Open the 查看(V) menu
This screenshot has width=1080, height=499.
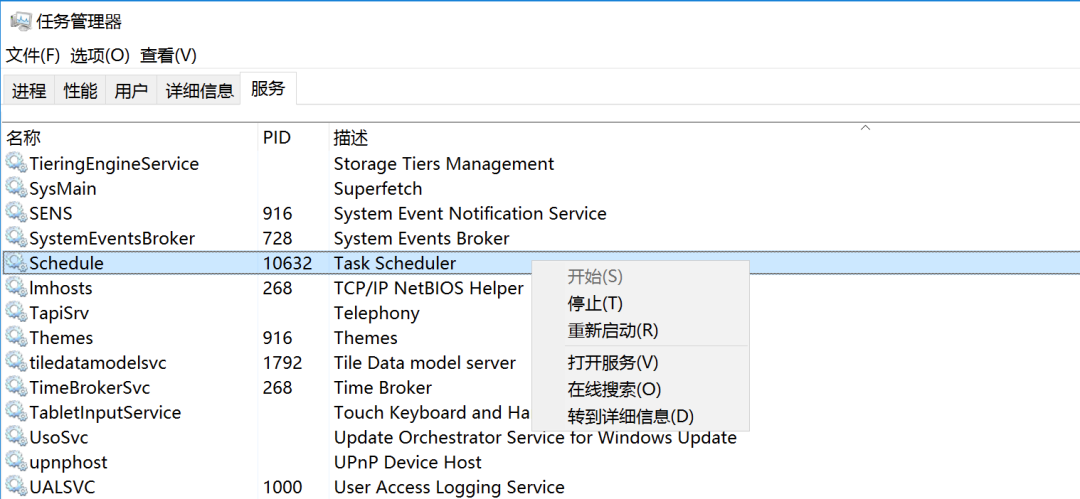168,55
